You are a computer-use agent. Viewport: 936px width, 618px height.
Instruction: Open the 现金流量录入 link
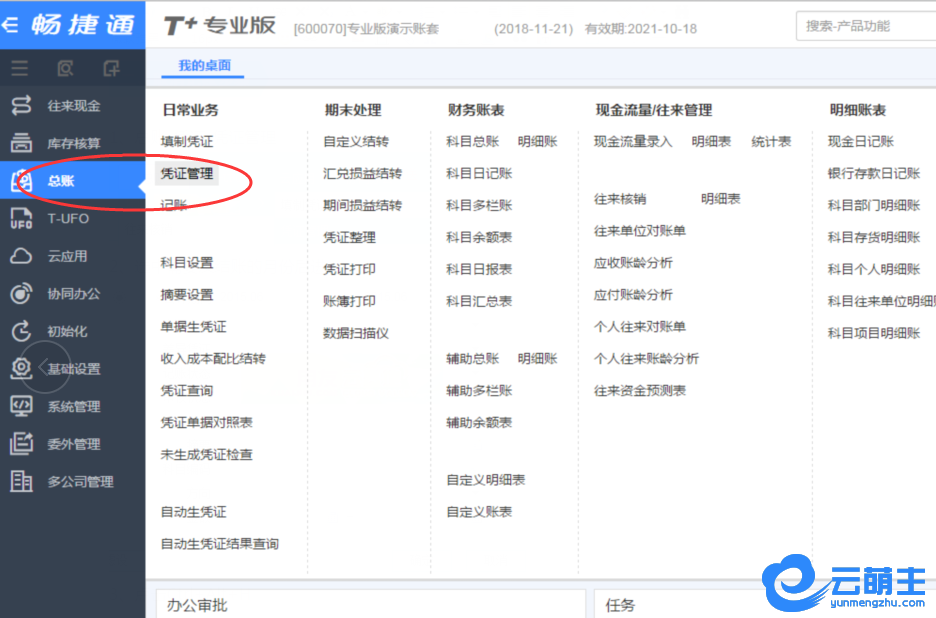coord(633,142)
